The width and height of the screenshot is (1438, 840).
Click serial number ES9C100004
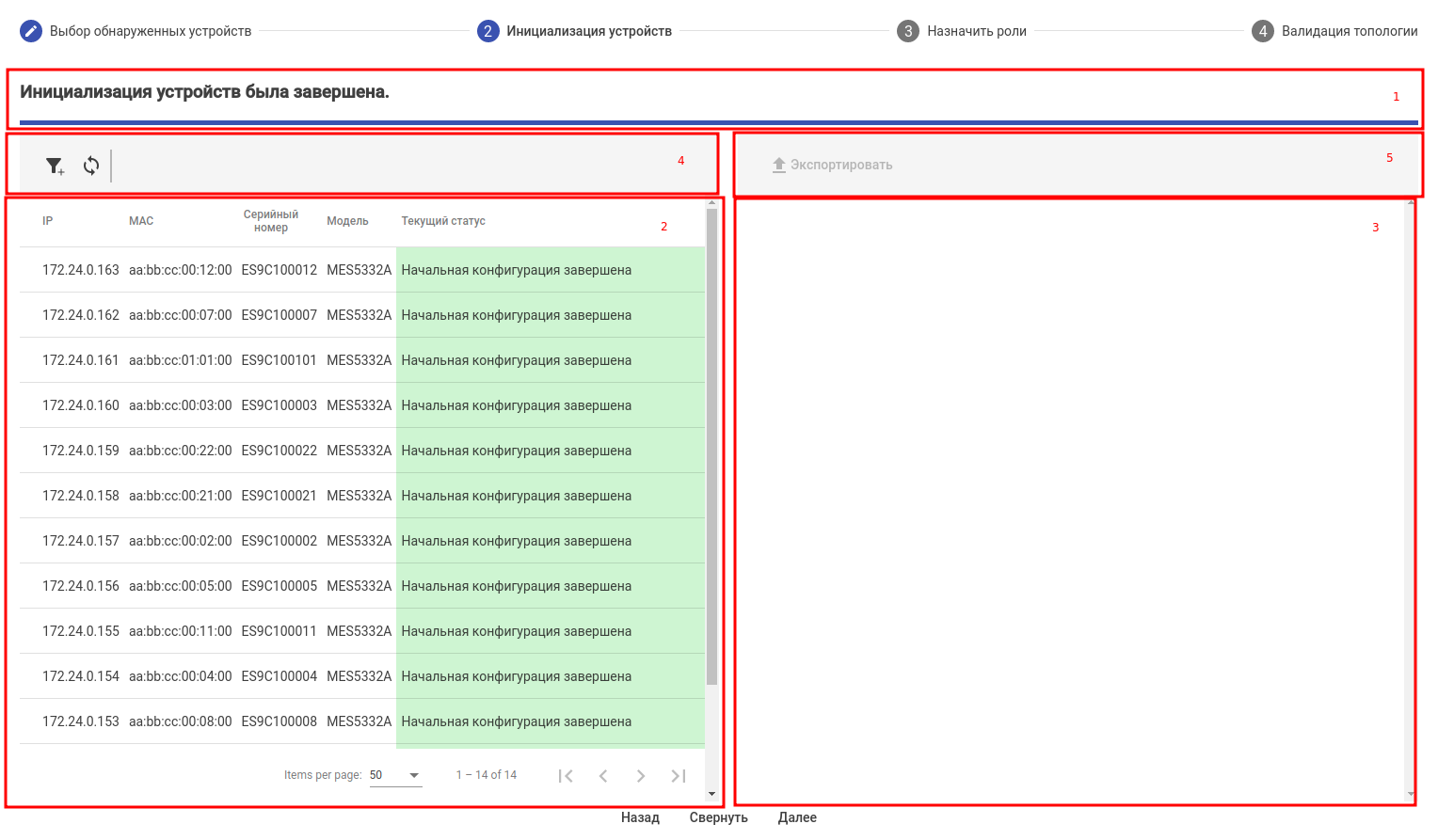280,676
